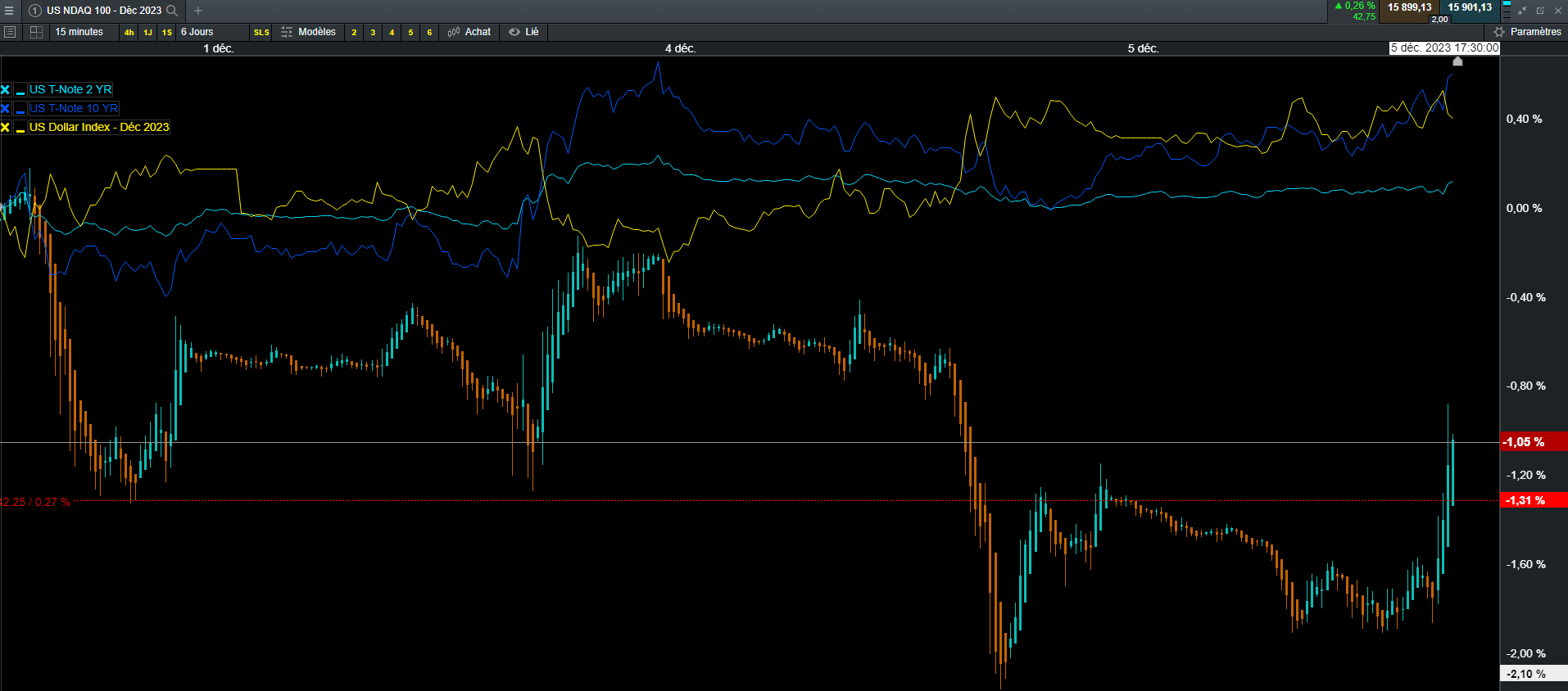Detach the chart into a separate window
The image size is (1568, 691).
1540,11
